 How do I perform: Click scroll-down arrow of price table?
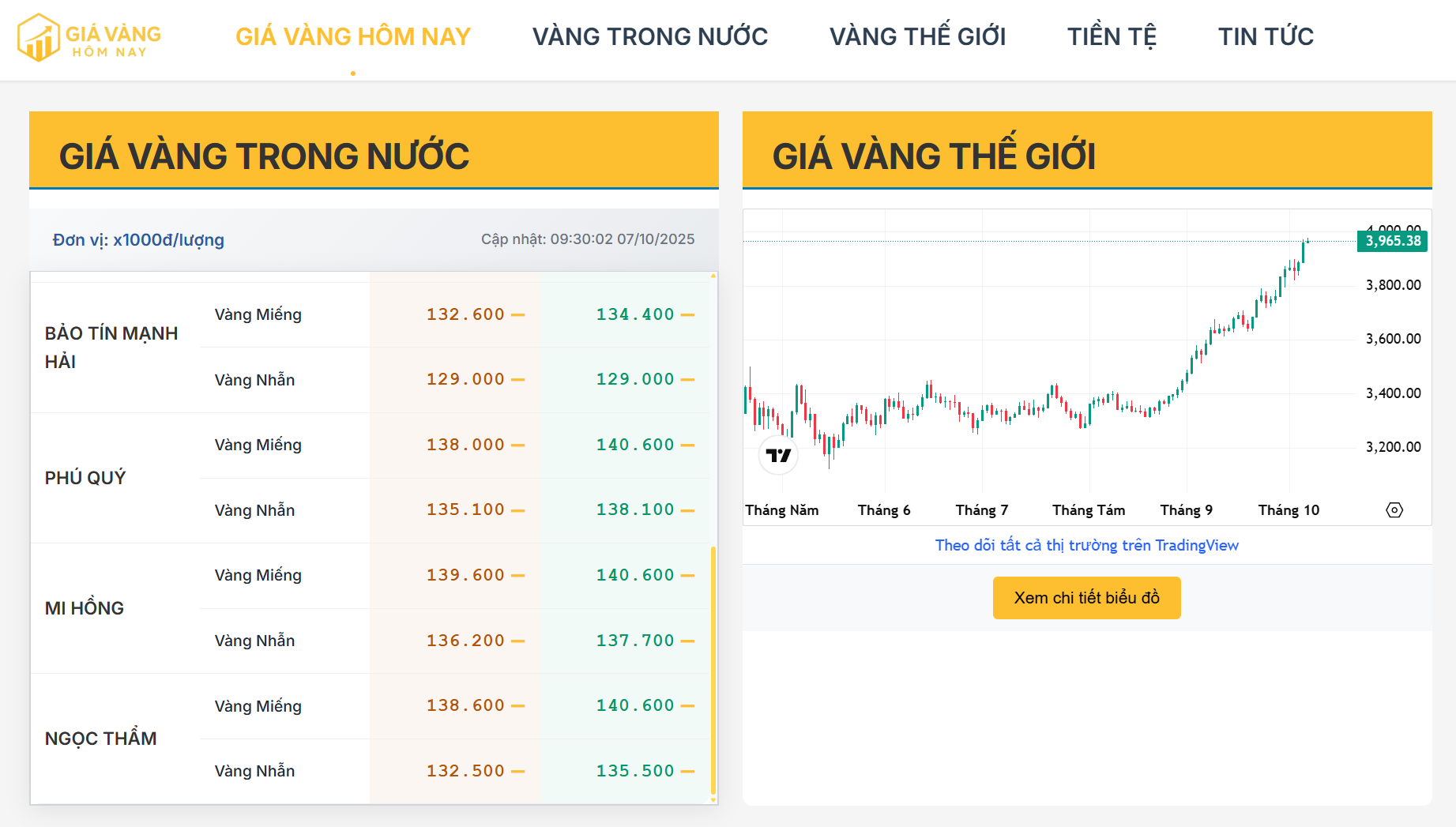coord(713,800)
